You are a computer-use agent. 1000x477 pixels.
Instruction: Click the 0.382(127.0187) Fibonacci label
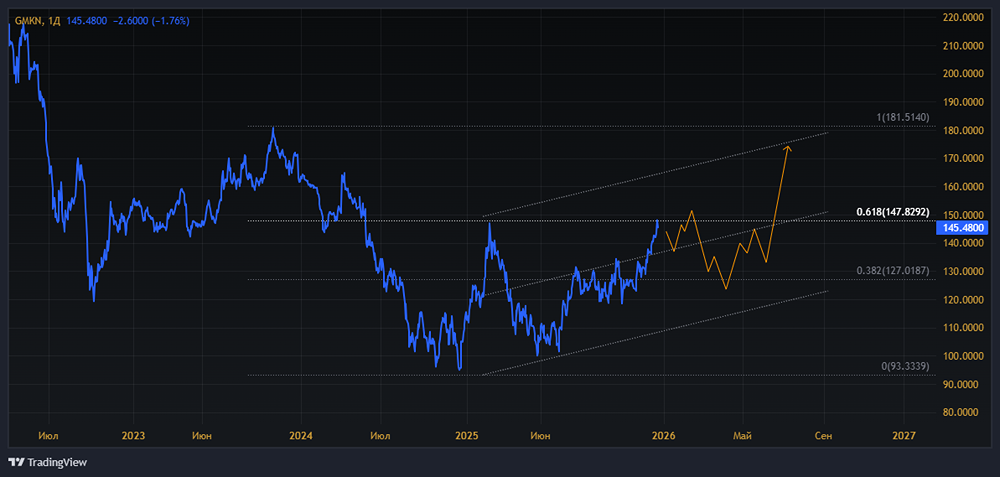[x=893, y=271]
